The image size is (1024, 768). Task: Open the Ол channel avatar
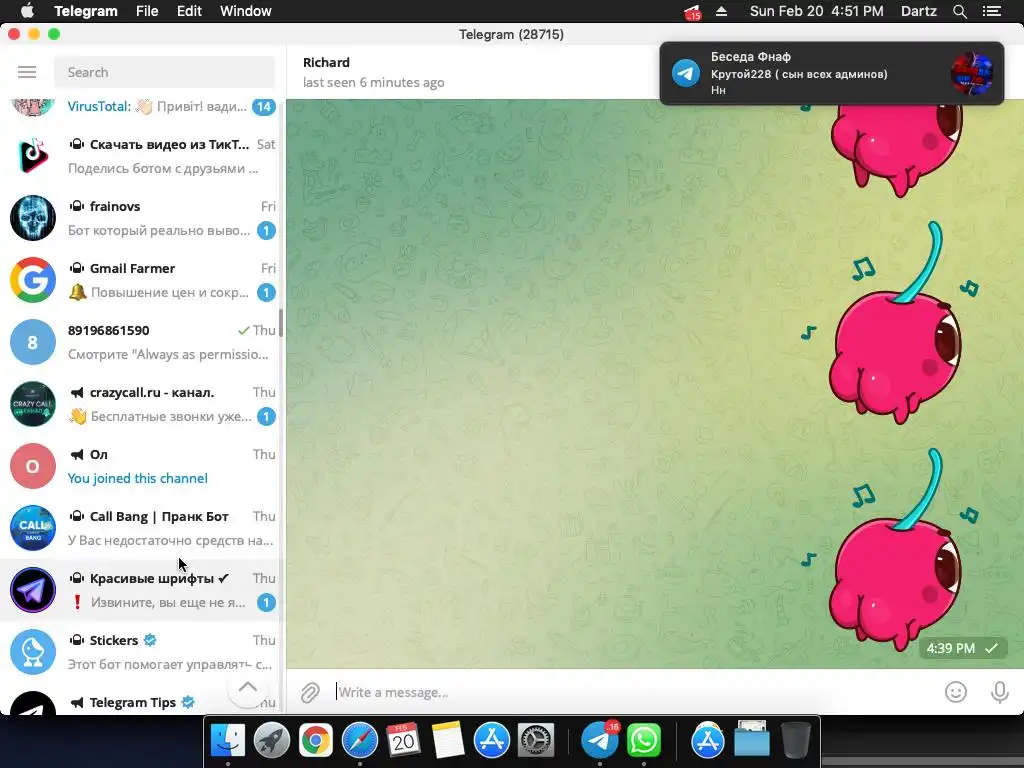pyautogui.click(x=33, y=466)
